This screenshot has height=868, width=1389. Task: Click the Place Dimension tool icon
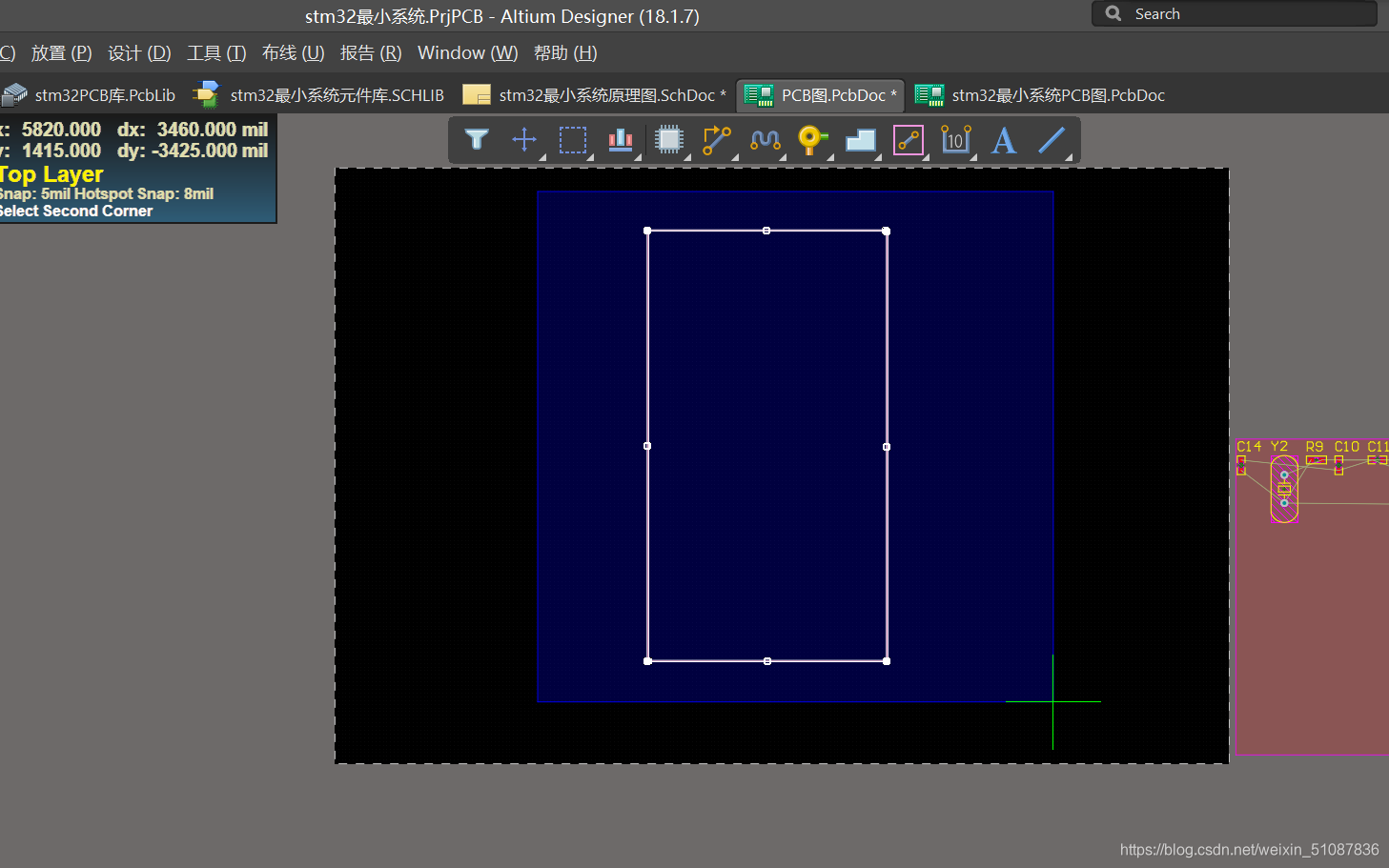(955, 140)
